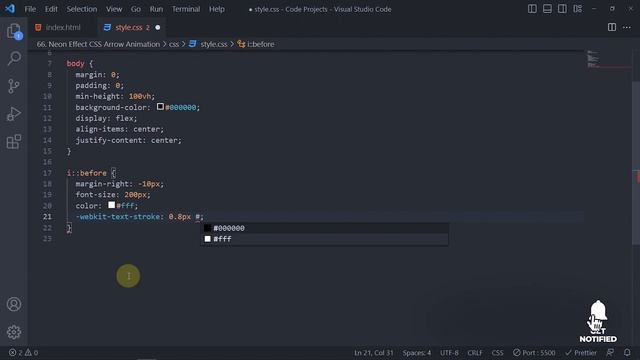Split the editor to the right
The width and height of the screenshot is (640, 360).
[x=611, y=27]
